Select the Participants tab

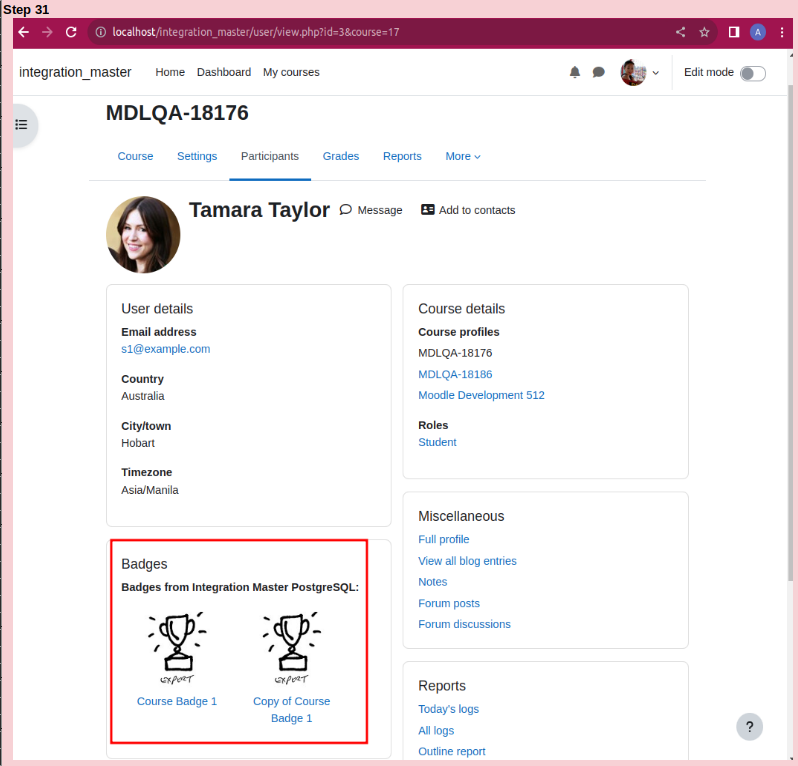[x=270, y=156]
